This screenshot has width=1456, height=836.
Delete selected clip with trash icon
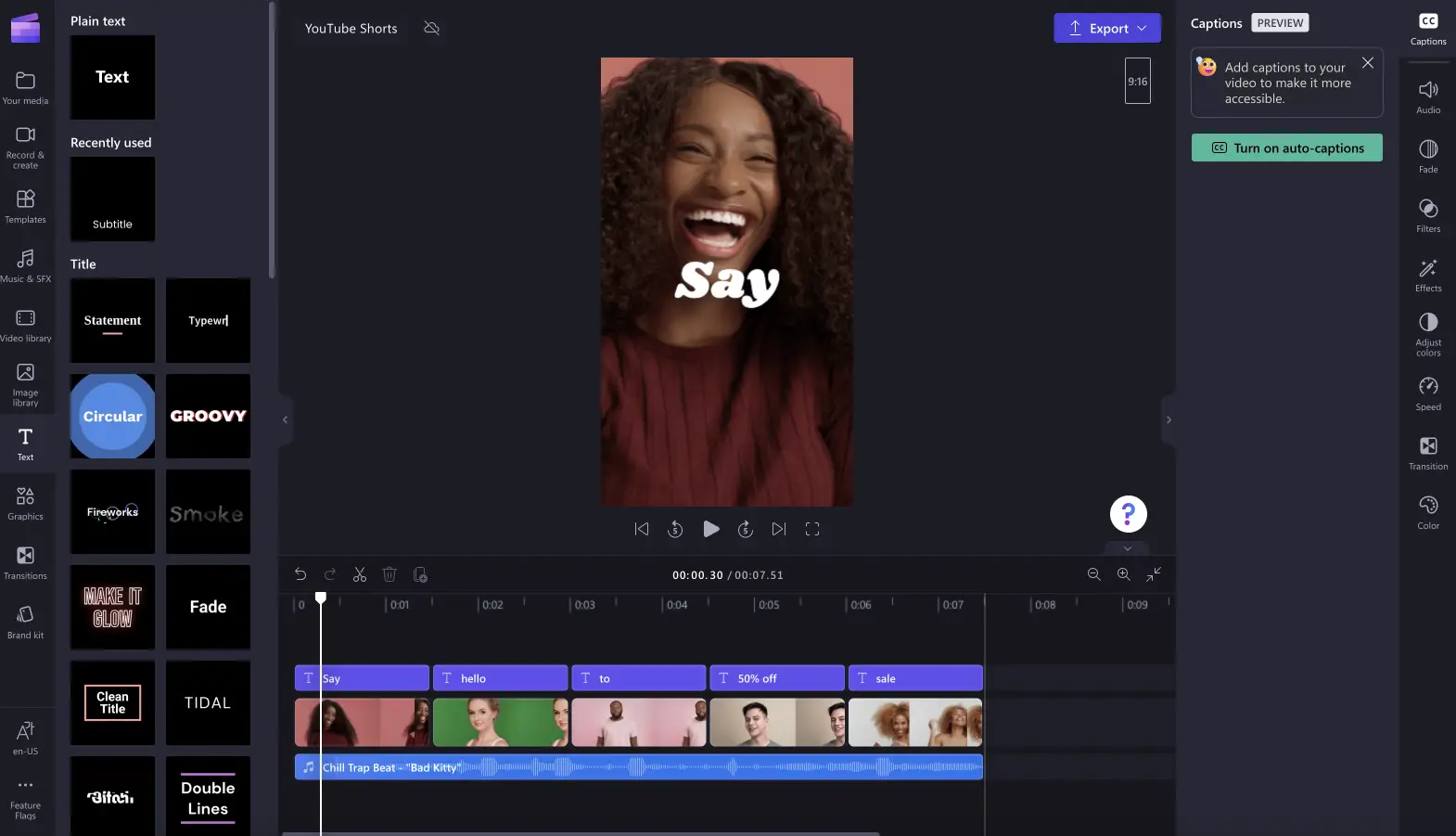coord(390,574)
